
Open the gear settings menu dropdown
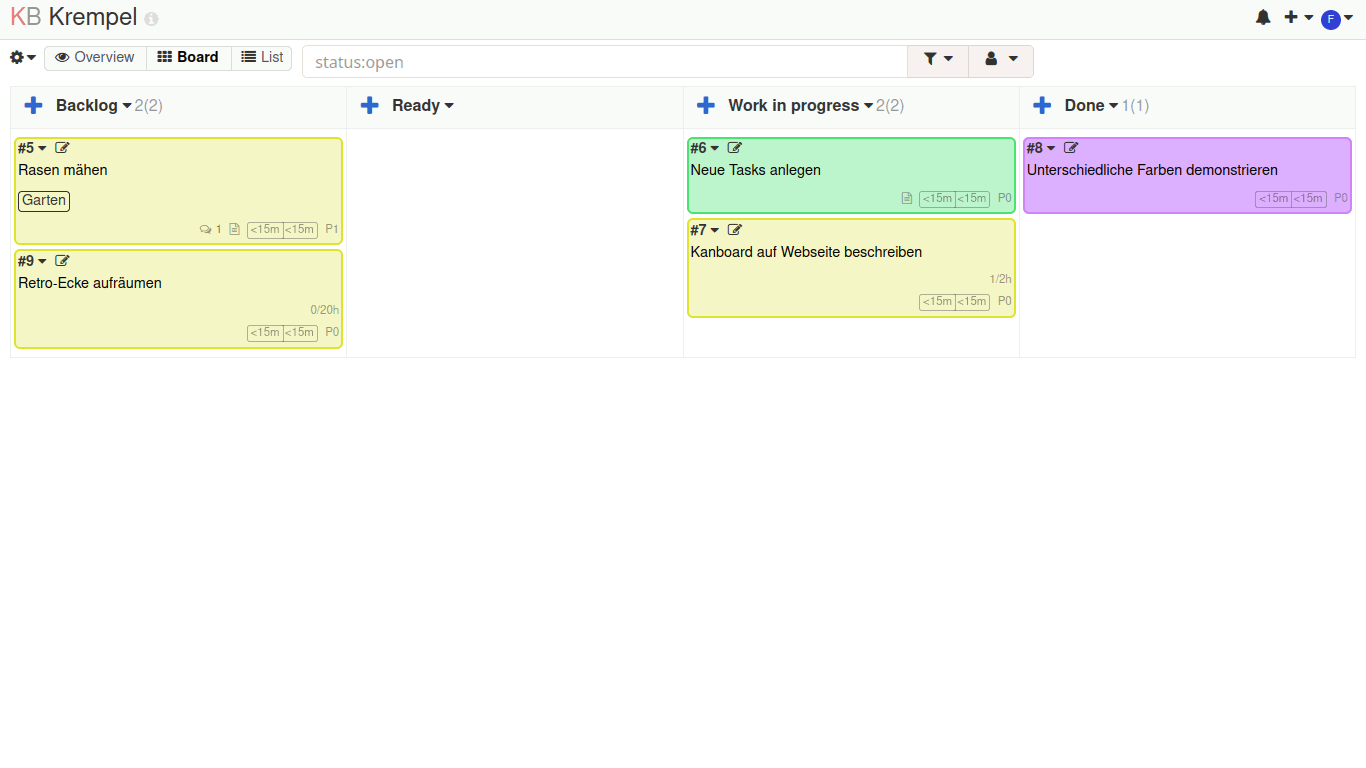click(23, 58)
